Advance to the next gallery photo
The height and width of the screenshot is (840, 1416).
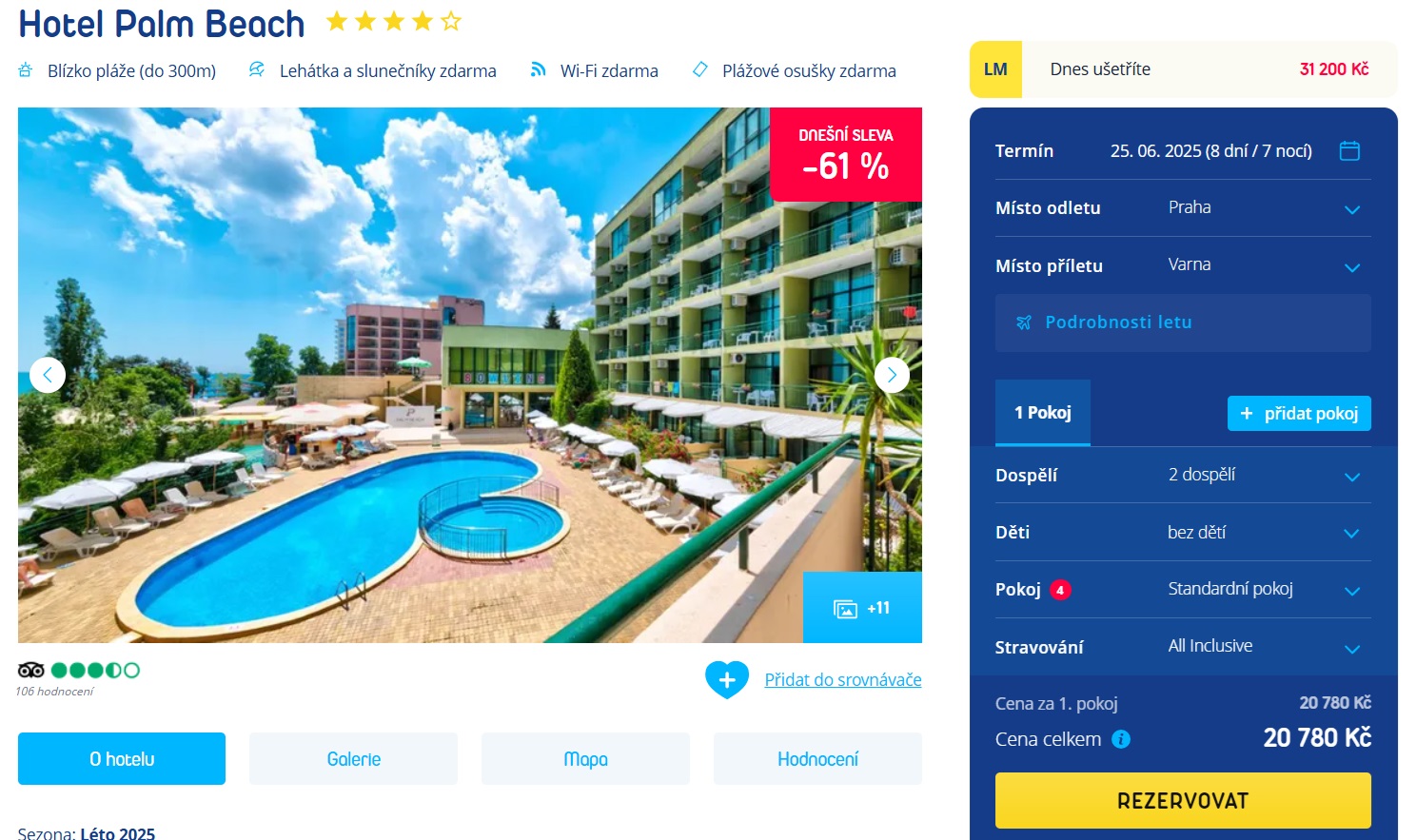tap(892, 375)
